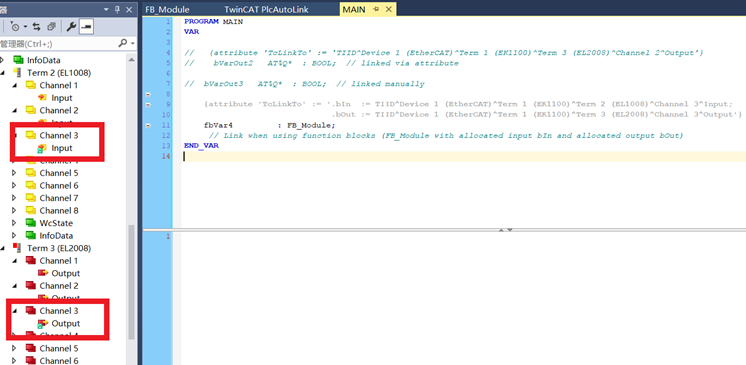Open the pending changes filter clock icon
The width and height of the screenshot is (746, 365).
point(15,27)
